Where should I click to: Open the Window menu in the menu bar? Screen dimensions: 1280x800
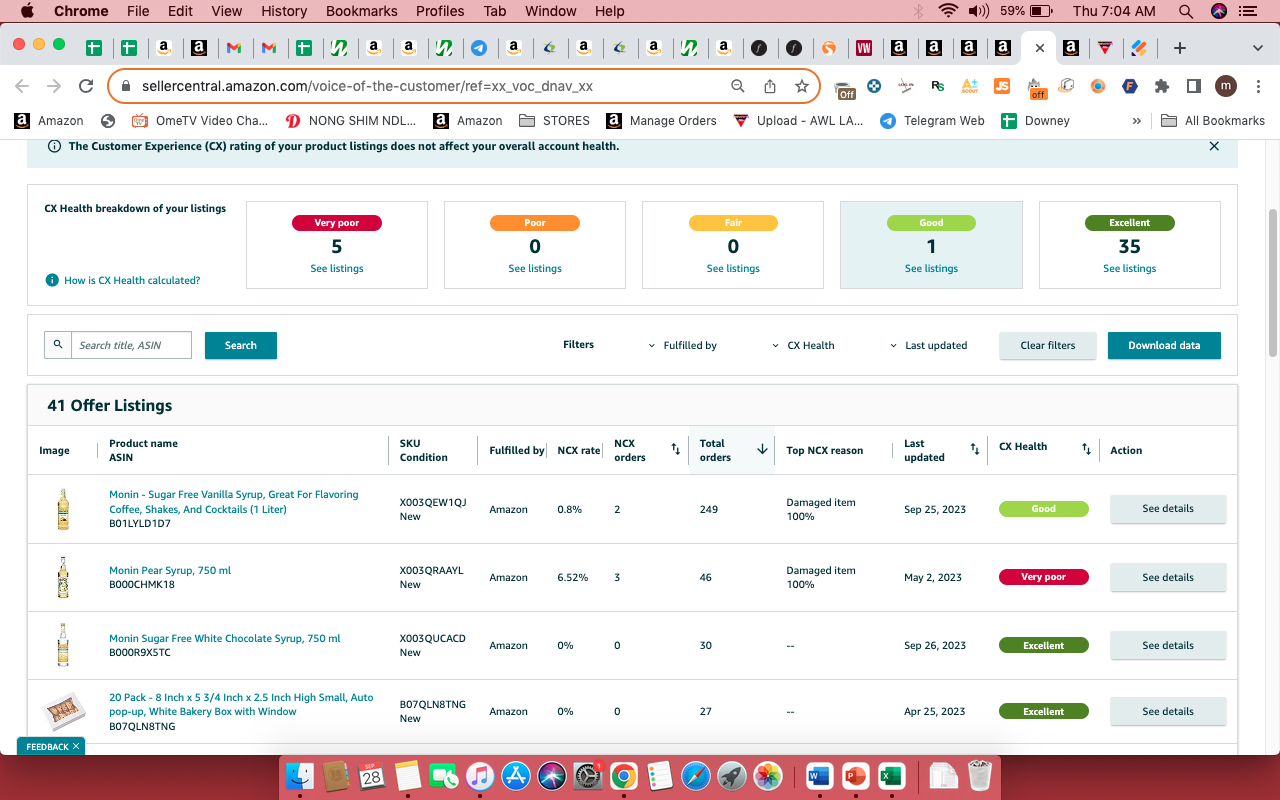click(550, 11)
